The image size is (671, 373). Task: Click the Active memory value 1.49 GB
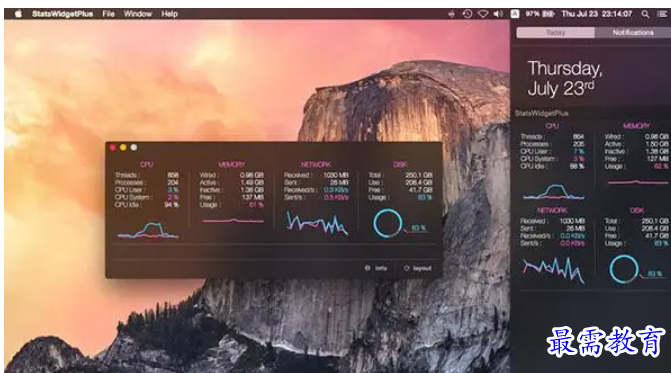(x=252, y=182)
